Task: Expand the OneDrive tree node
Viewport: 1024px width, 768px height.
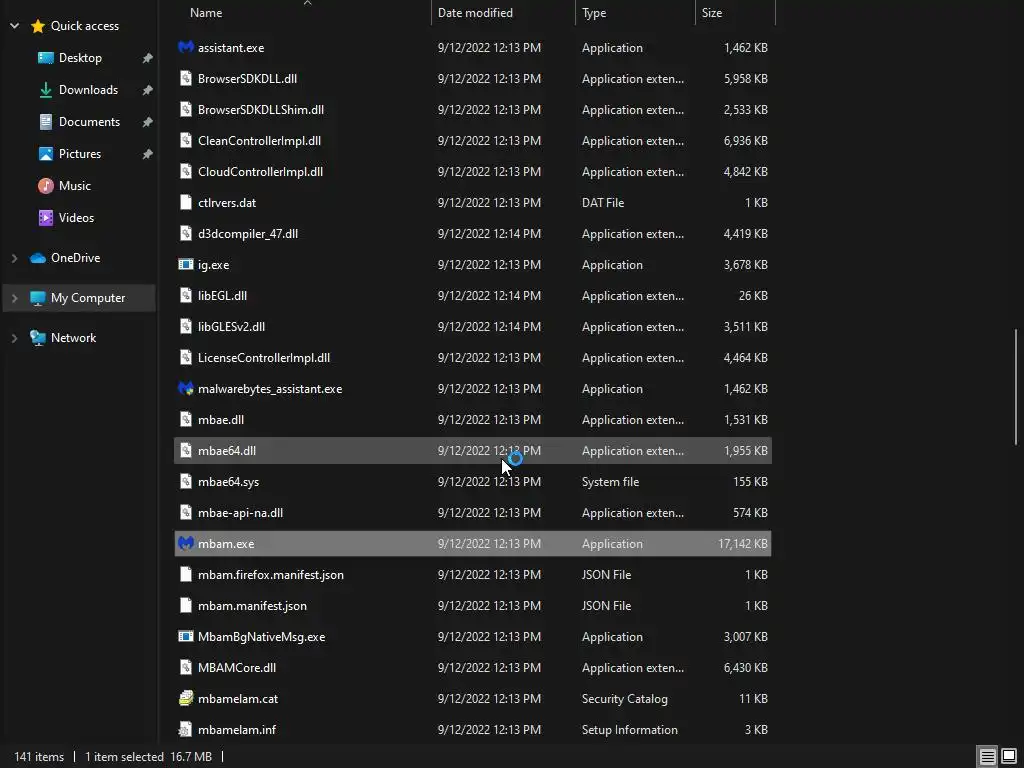Action: pyautogui.click(x=14, y=258)
